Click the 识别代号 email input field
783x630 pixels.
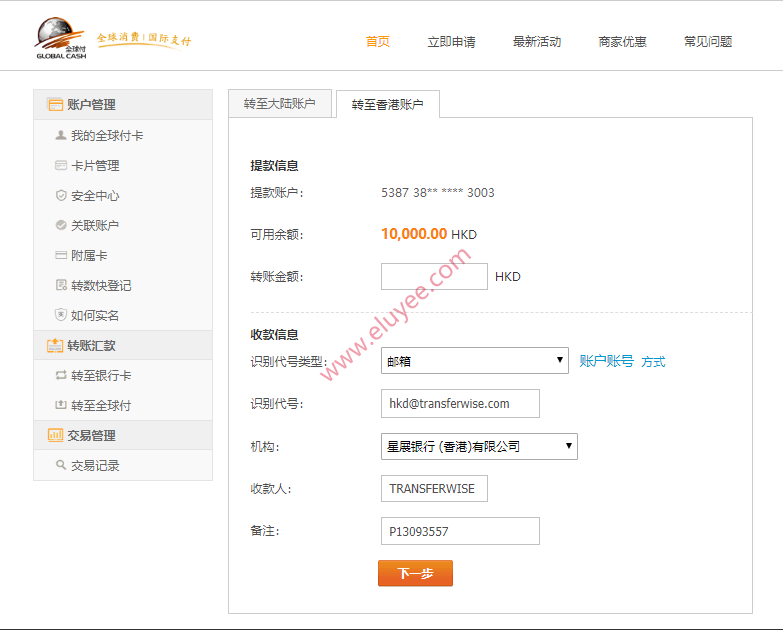(460, 403)
